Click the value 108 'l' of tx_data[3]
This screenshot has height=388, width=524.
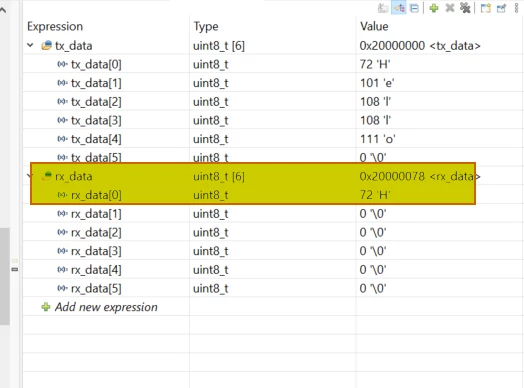click(x=375, y=120)
